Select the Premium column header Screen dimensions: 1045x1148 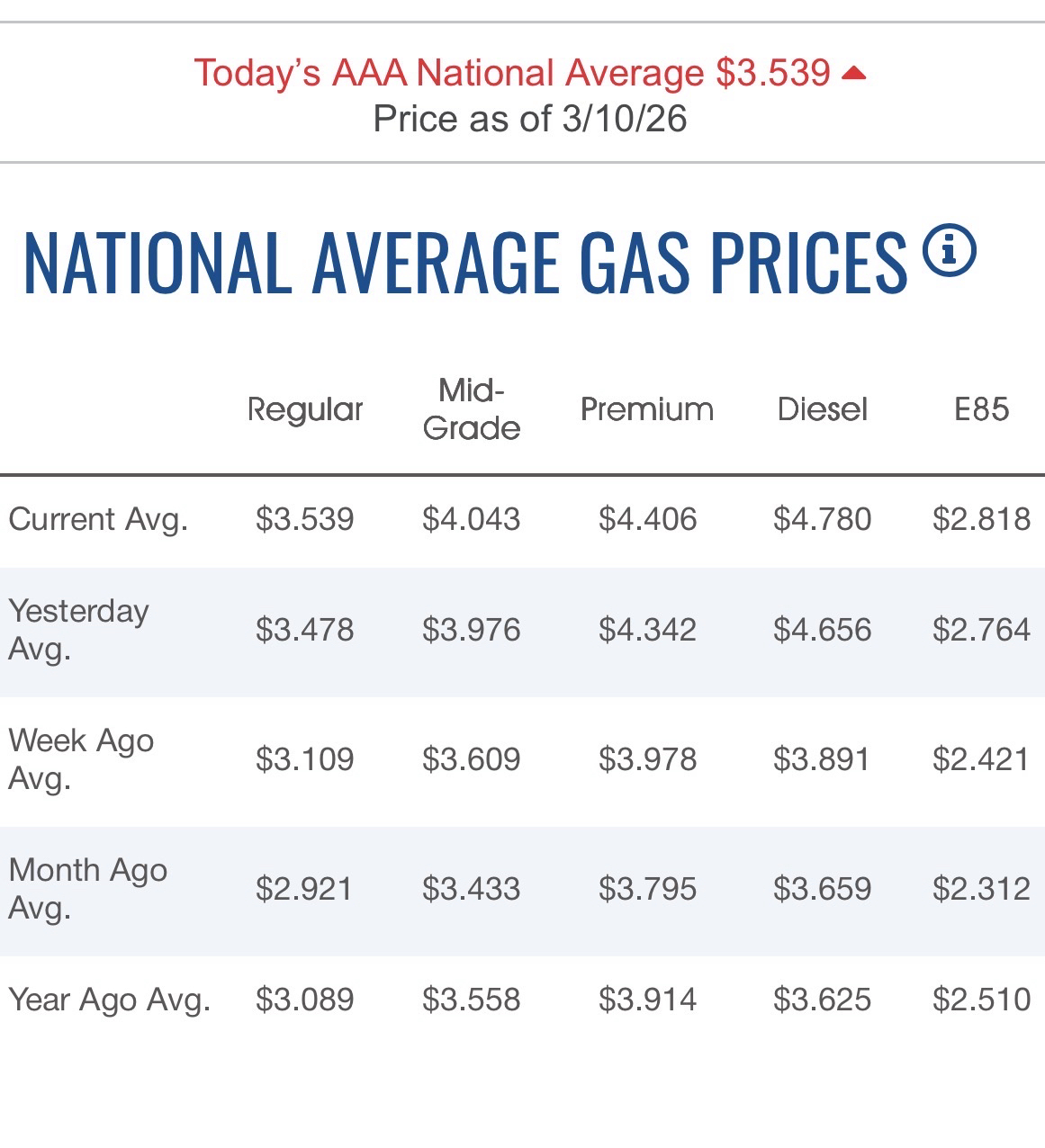click(x=647, y=409)
